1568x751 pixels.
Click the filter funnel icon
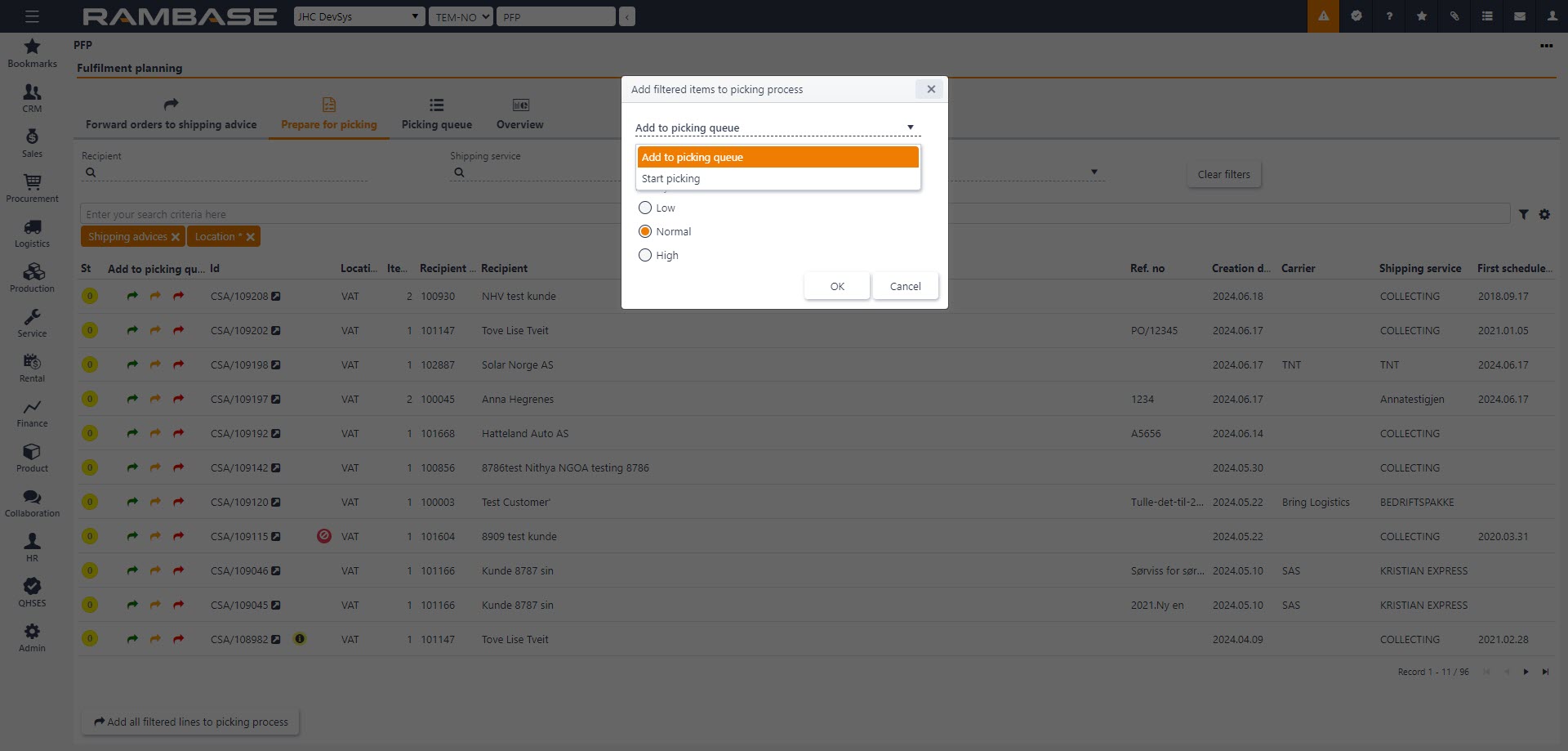[x=1524, y=214]
